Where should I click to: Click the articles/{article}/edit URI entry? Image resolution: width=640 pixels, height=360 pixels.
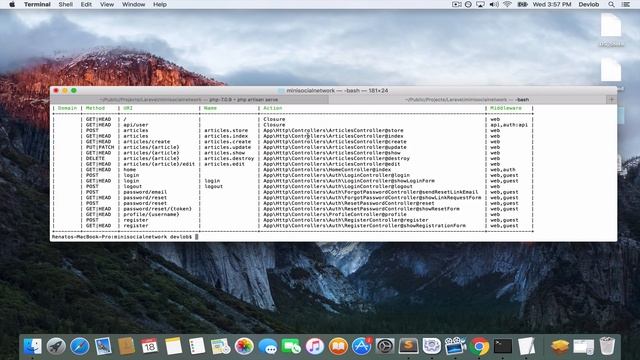tap(159, 164)
